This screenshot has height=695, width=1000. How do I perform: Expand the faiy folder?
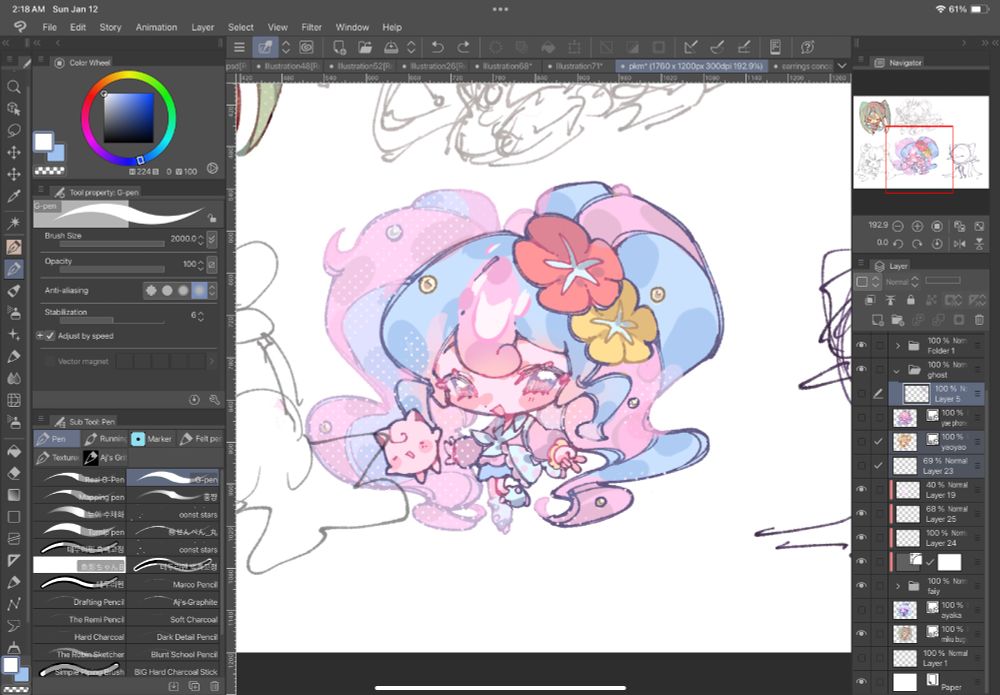pyautogui.click(x=898, y=586)
